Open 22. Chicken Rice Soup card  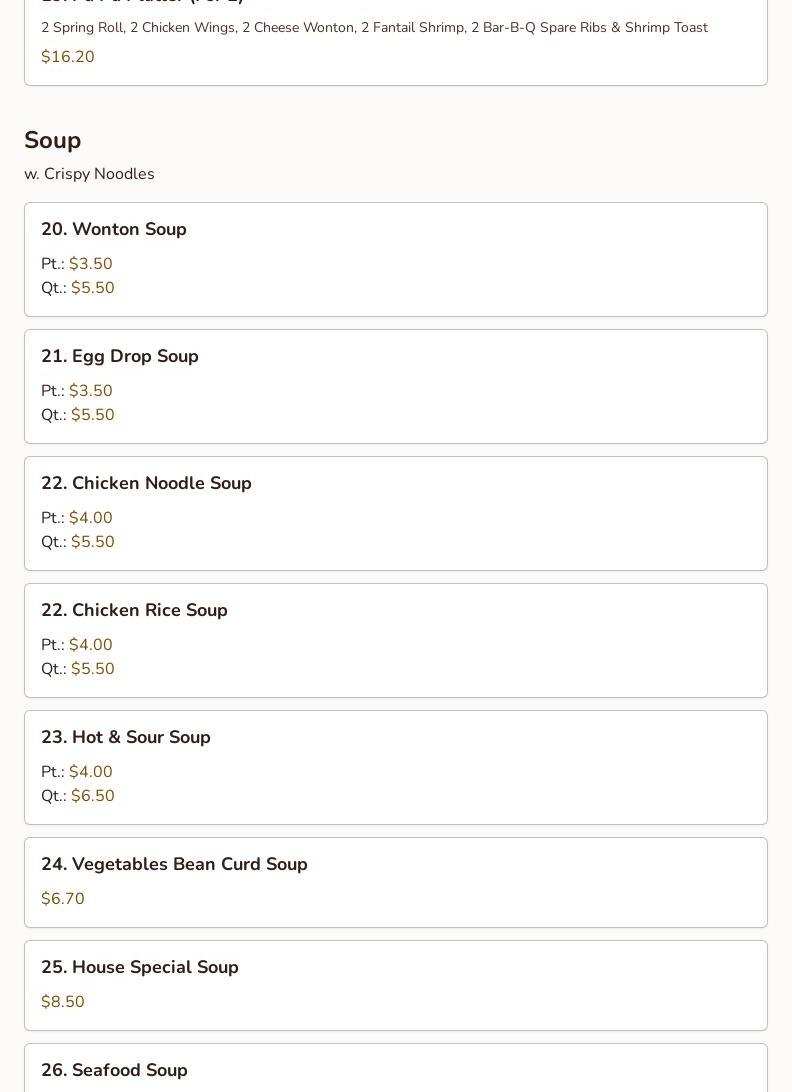[x=396, y=640]
